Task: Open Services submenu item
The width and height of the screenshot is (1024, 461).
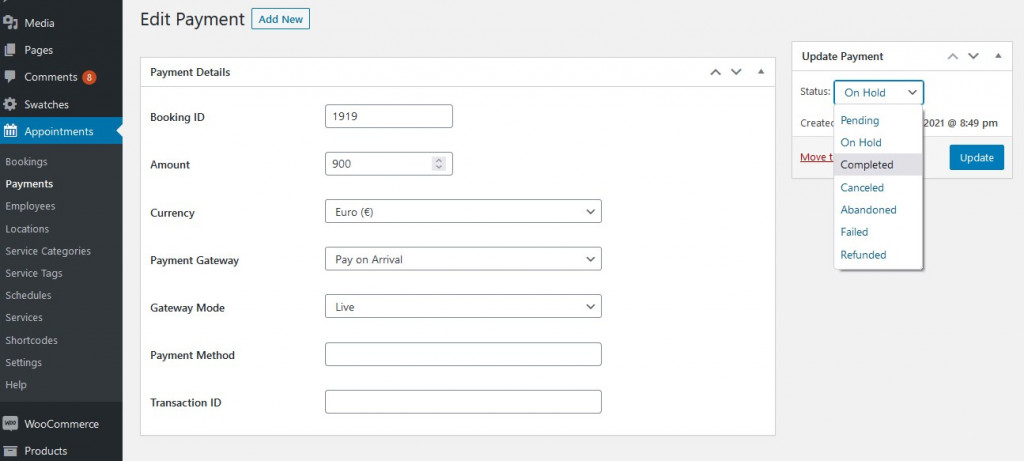Action: point(24,317)
